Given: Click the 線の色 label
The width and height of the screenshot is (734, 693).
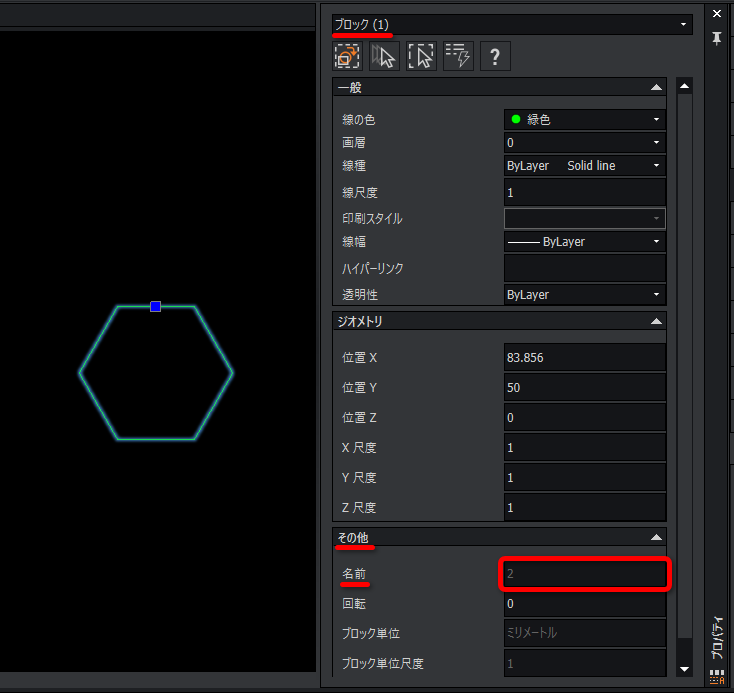Looking at the screenshot, I should pos(358,120).
